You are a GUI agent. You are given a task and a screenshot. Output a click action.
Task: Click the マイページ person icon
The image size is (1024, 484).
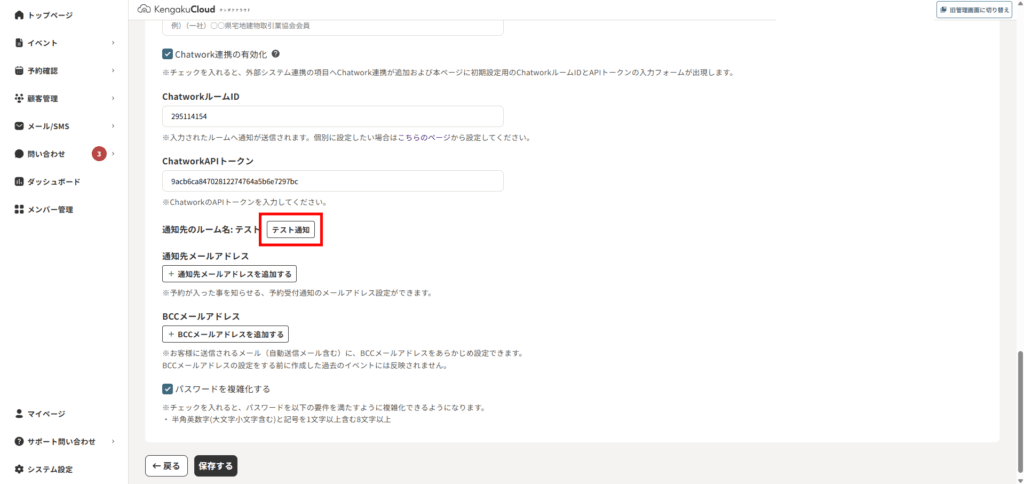point(19,413)
